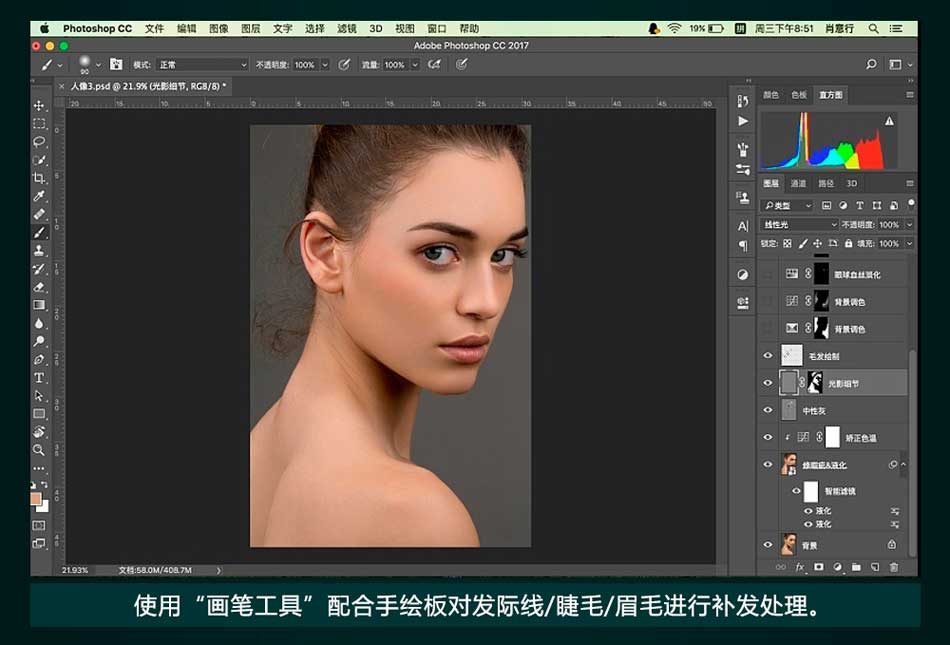Open the brush 模式 blend mode dropdown
Viewport: 950px width, 645px height.
[201, 65]
